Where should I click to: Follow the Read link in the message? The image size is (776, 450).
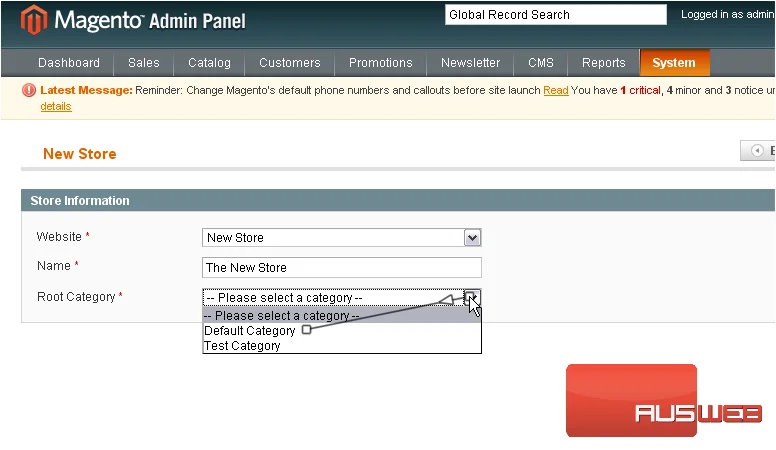coord(556,91)
